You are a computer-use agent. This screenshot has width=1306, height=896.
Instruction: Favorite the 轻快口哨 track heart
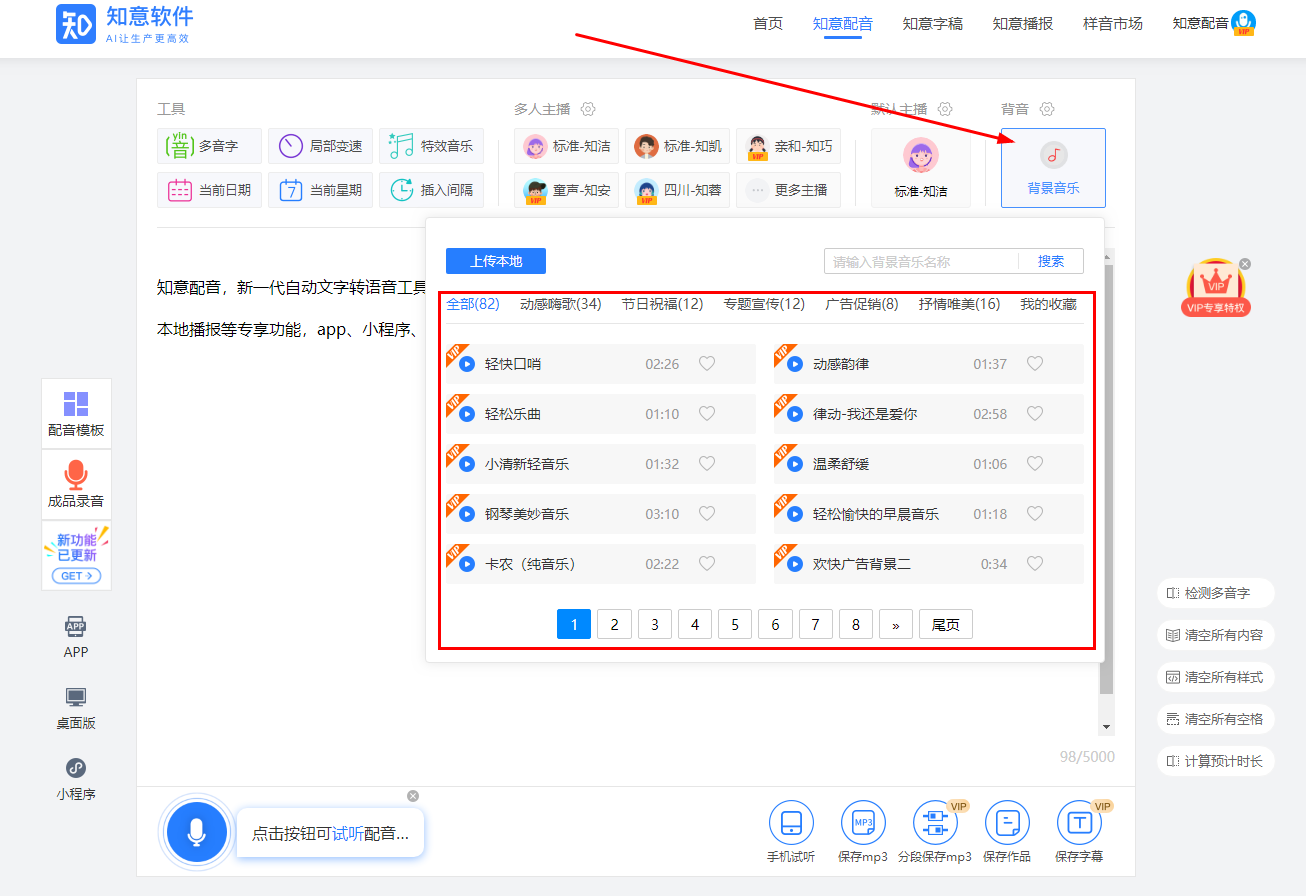[707, 364]
